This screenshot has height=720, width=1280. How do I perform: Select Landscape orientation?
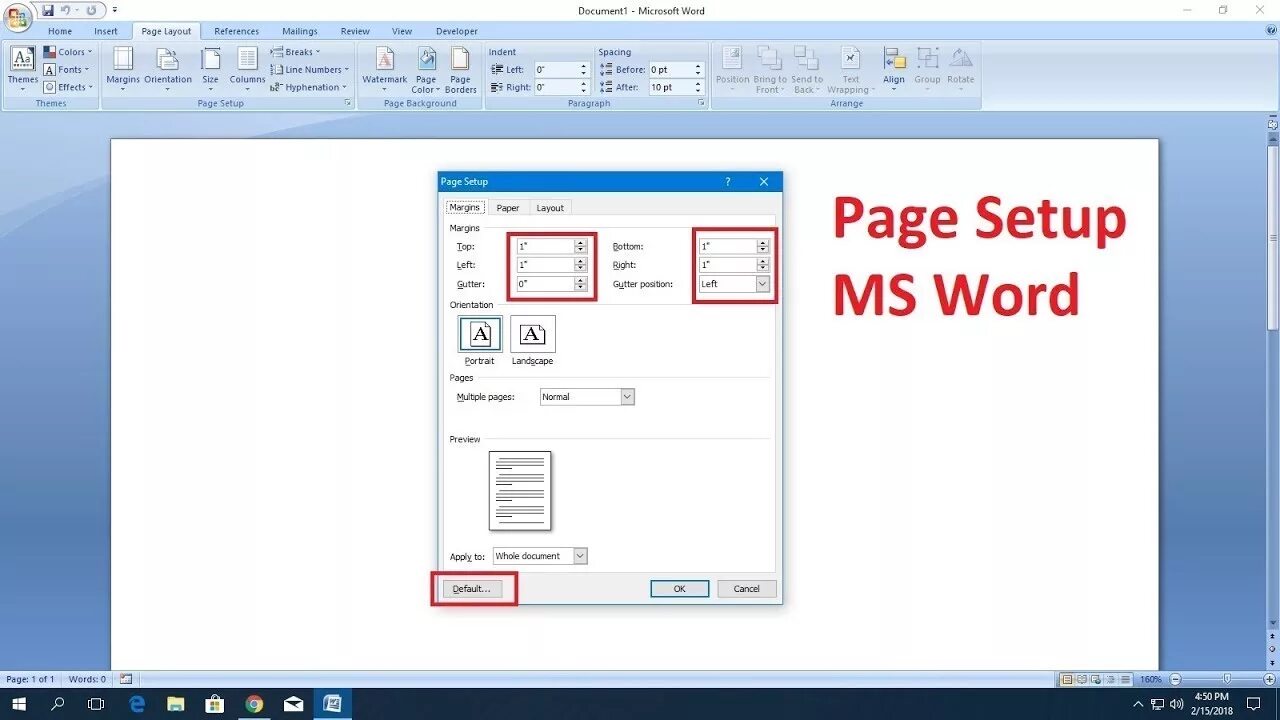tap(532, 340)
